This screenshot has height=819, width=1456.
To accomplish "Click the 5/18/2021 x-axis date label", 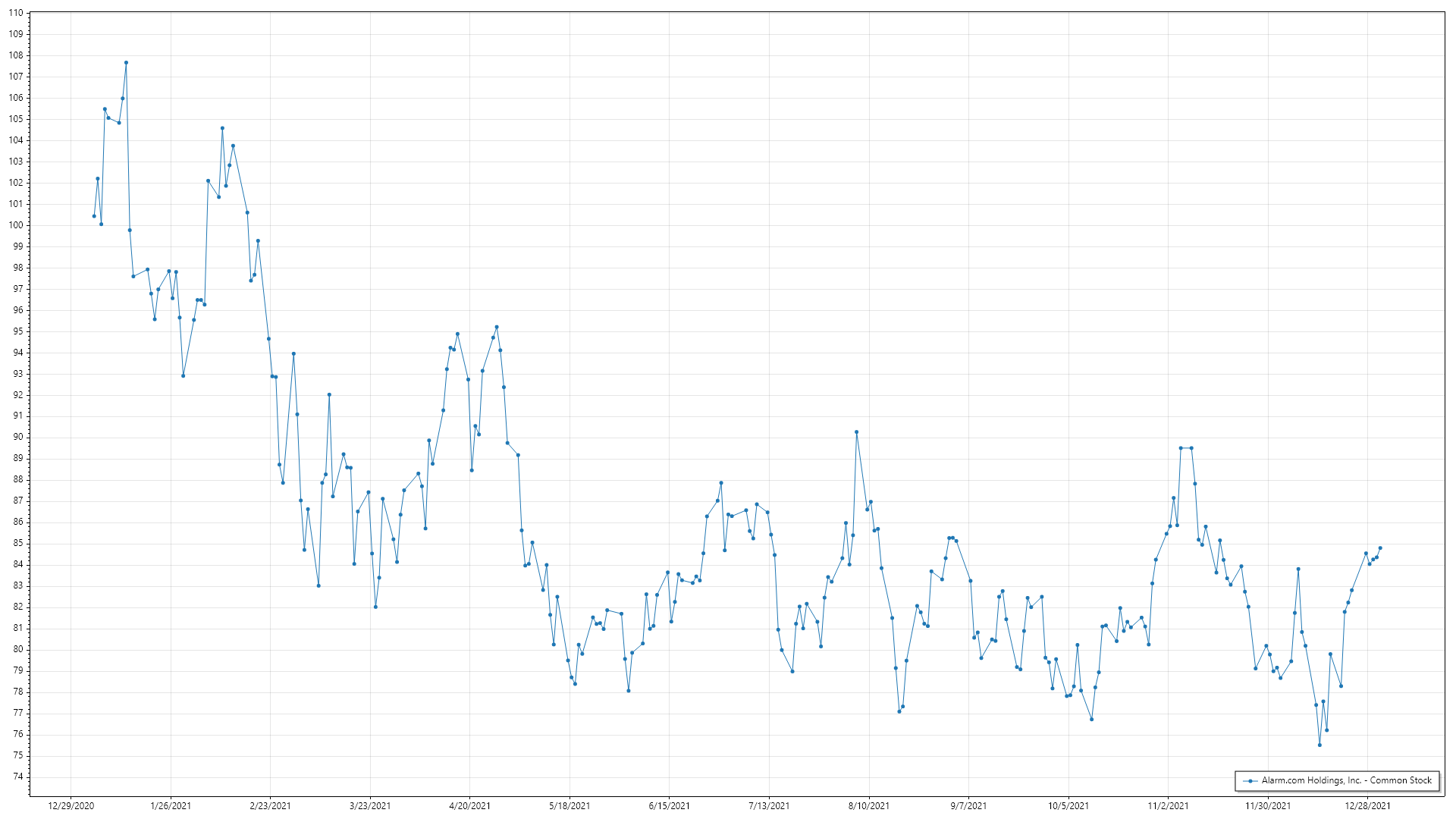I will (570, 805).
